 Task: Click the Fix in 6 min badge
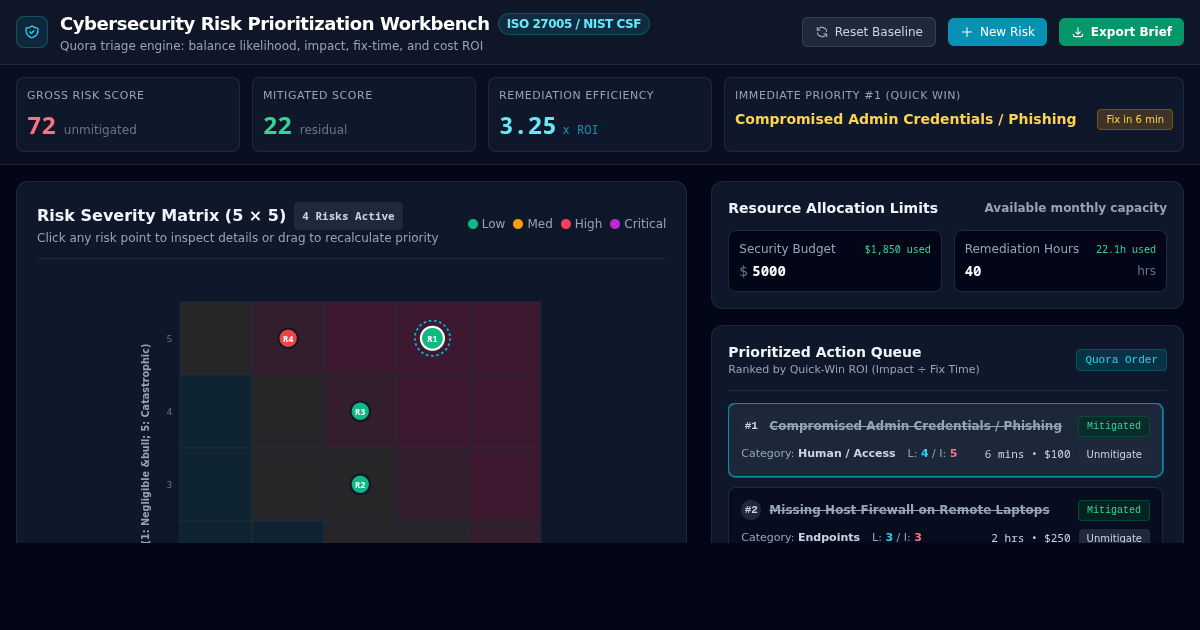click(x=1135, y=119)
